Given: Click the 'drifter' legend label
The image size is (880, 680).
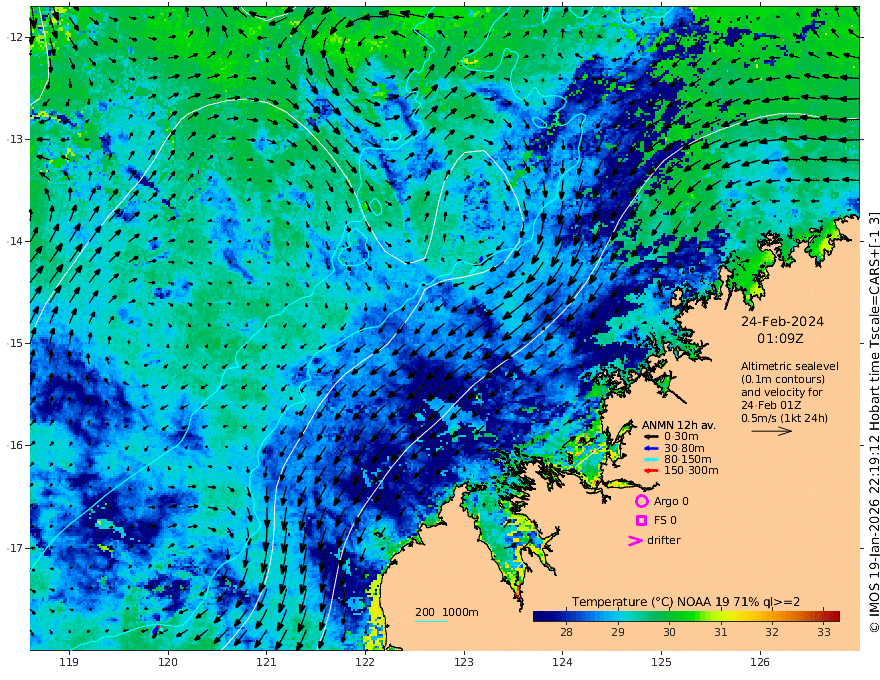Looking at the screenshot, I should click(663, 540).
